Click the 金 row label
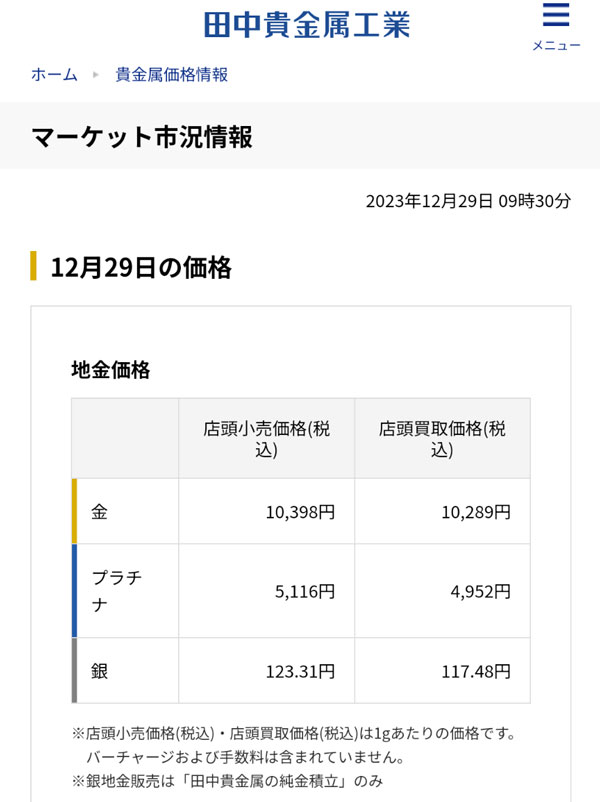This screenshot has height=802, width=600. [99, 511]
